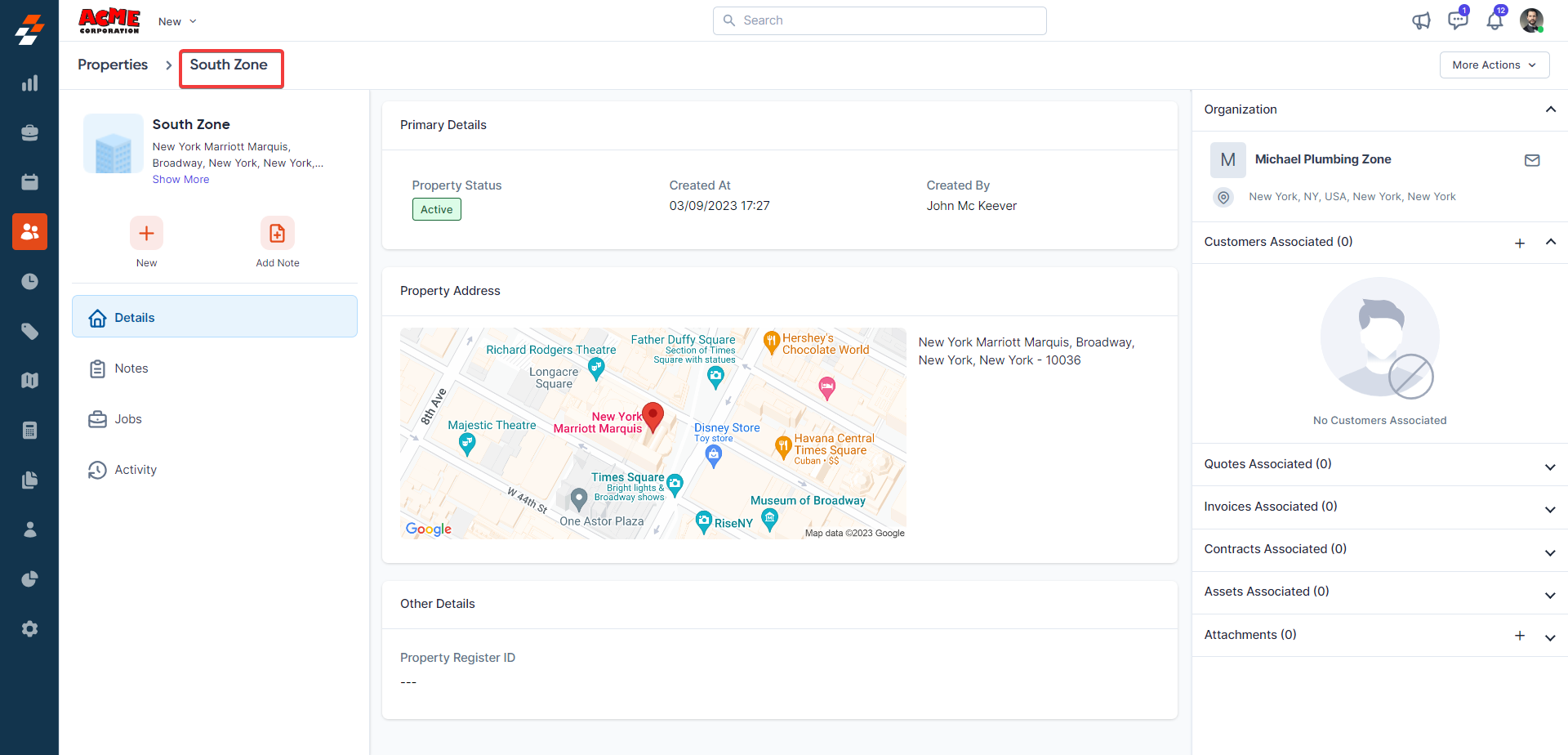Collapse the Organization section

(1551, 109)
